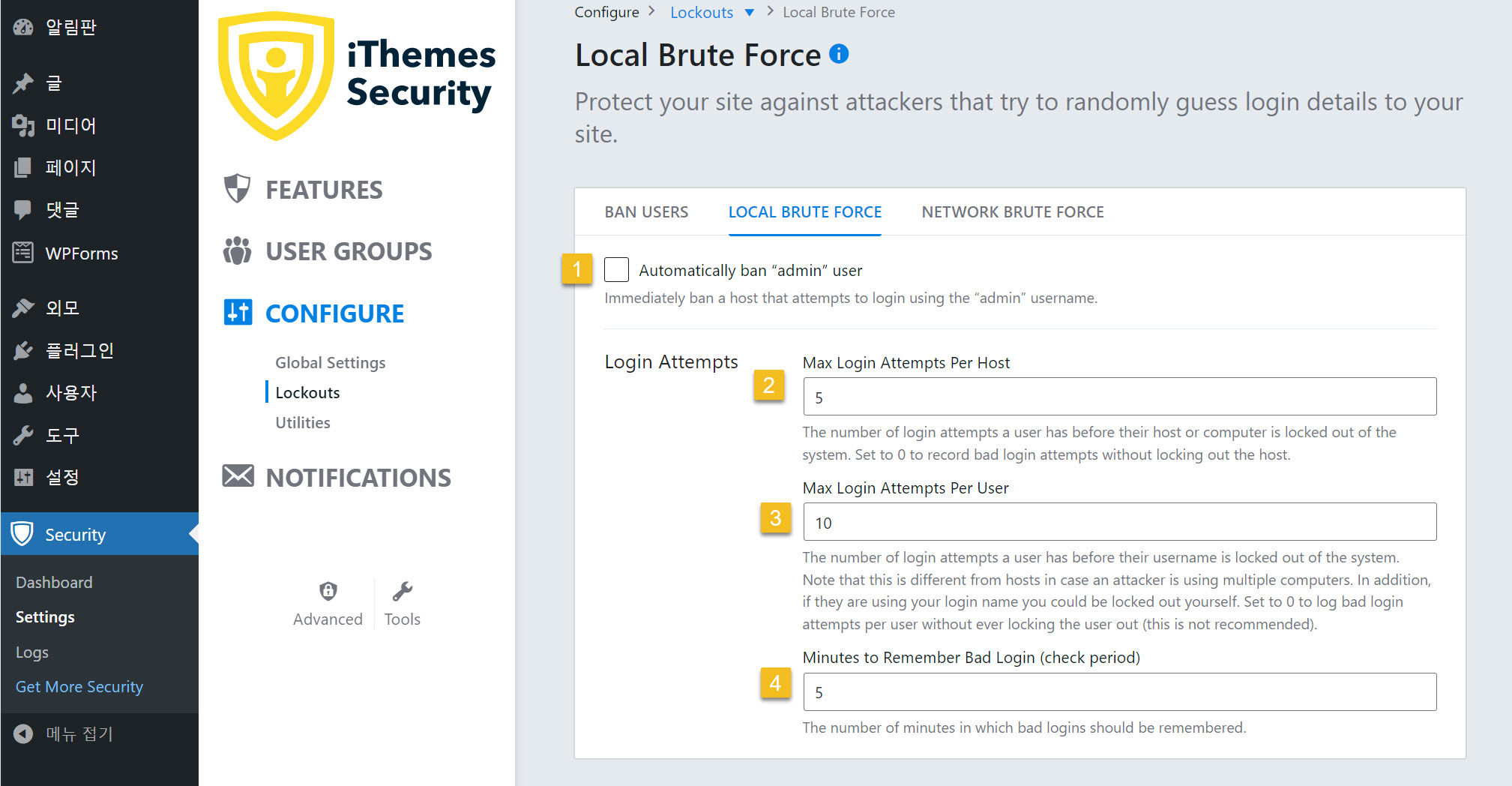This screenshot has height=786, width=1512.
Task: Click the info icon beside Local Brute Force
Action: [839, 54]
